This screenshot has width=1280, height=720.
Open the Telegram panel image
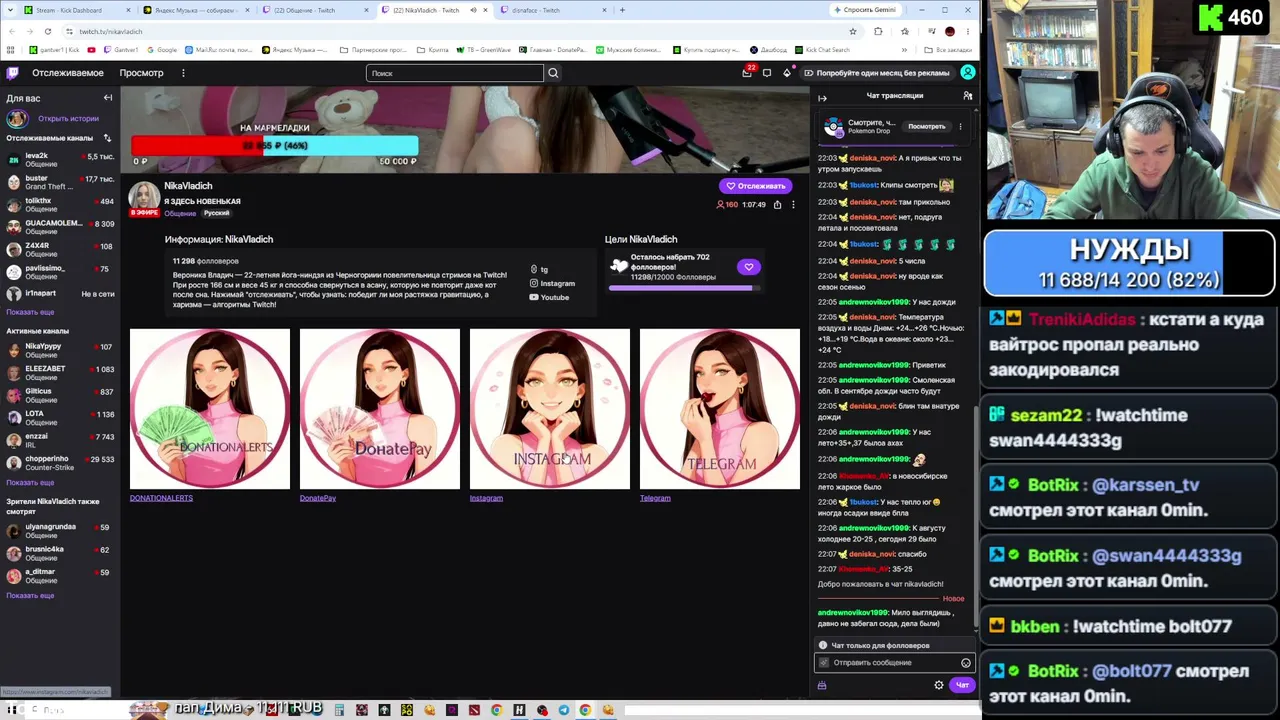point(720,409)
